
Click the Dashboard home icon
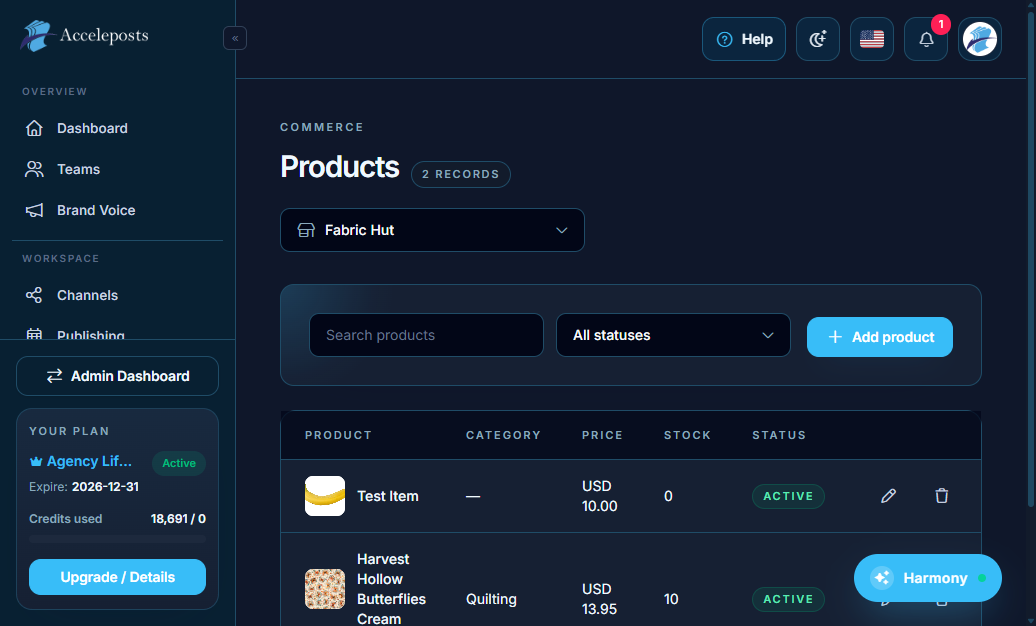34,128
